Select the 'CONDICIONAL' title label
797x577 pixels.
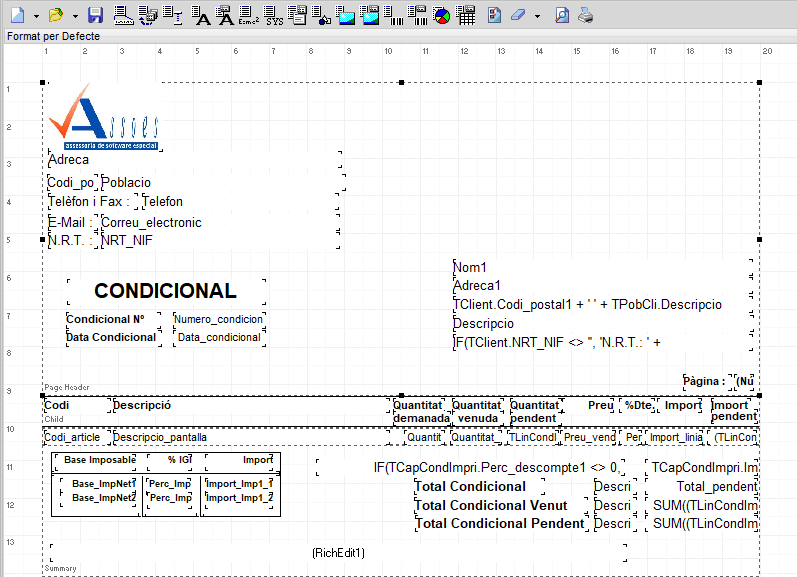(x=166, y=291)
